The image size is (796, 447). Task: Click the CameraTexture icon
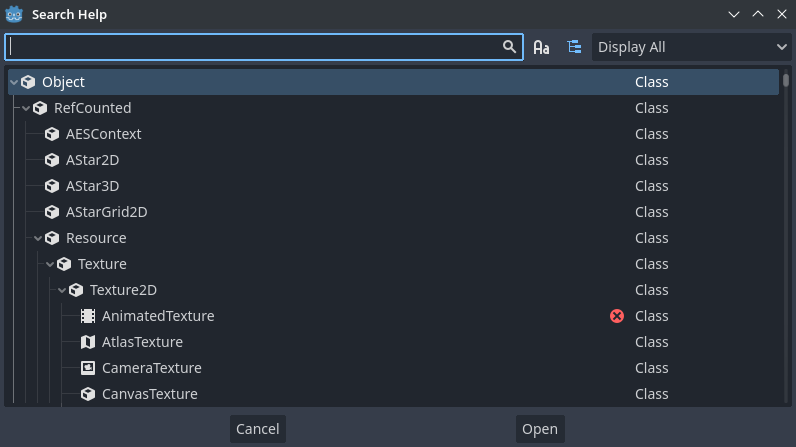pyautogui.click(x=88, y=368)
